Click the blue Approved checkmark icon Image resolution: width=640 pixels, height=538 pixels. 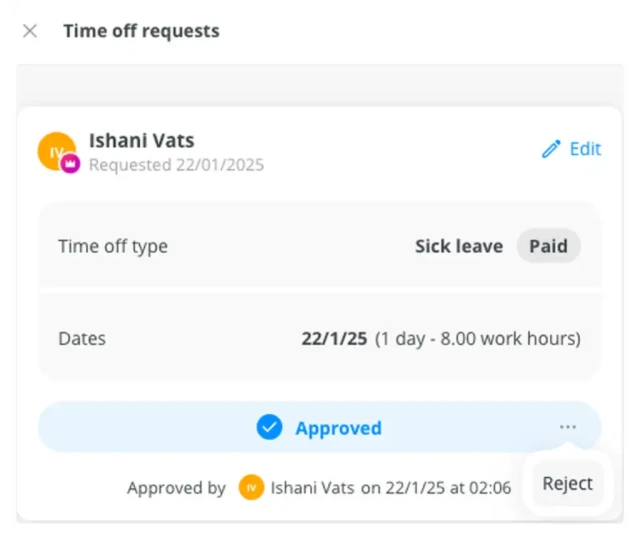tap(269, 427)
